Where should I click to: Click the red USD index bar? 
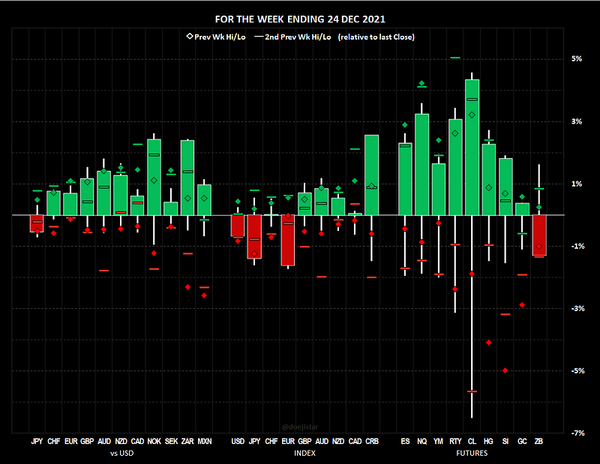point(238,226)
